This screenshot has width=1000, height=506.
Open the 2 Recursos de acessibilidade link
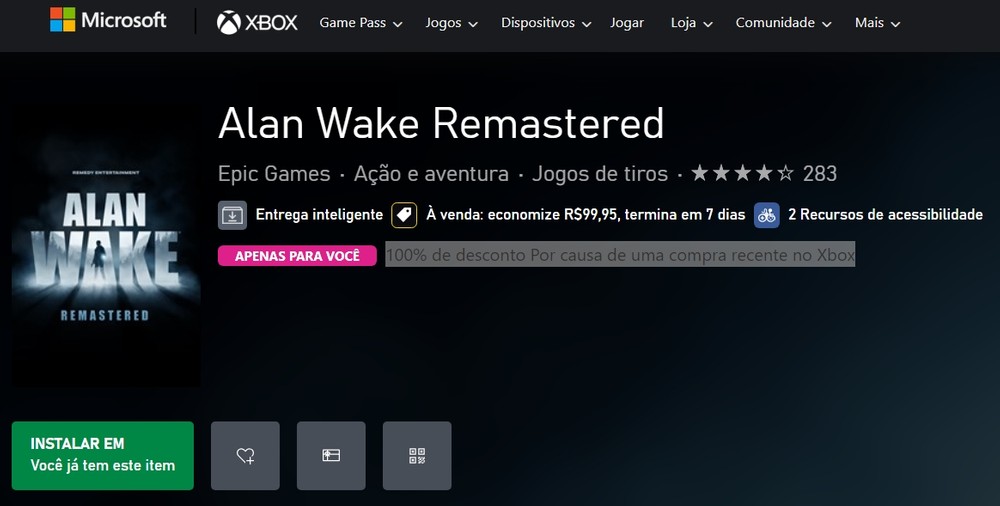coord(885,214)
